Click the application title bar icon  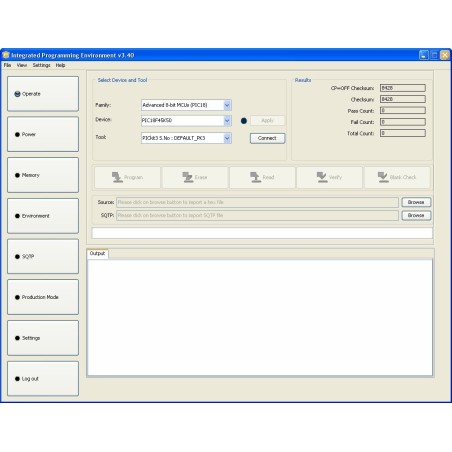(x=6, y=55)
